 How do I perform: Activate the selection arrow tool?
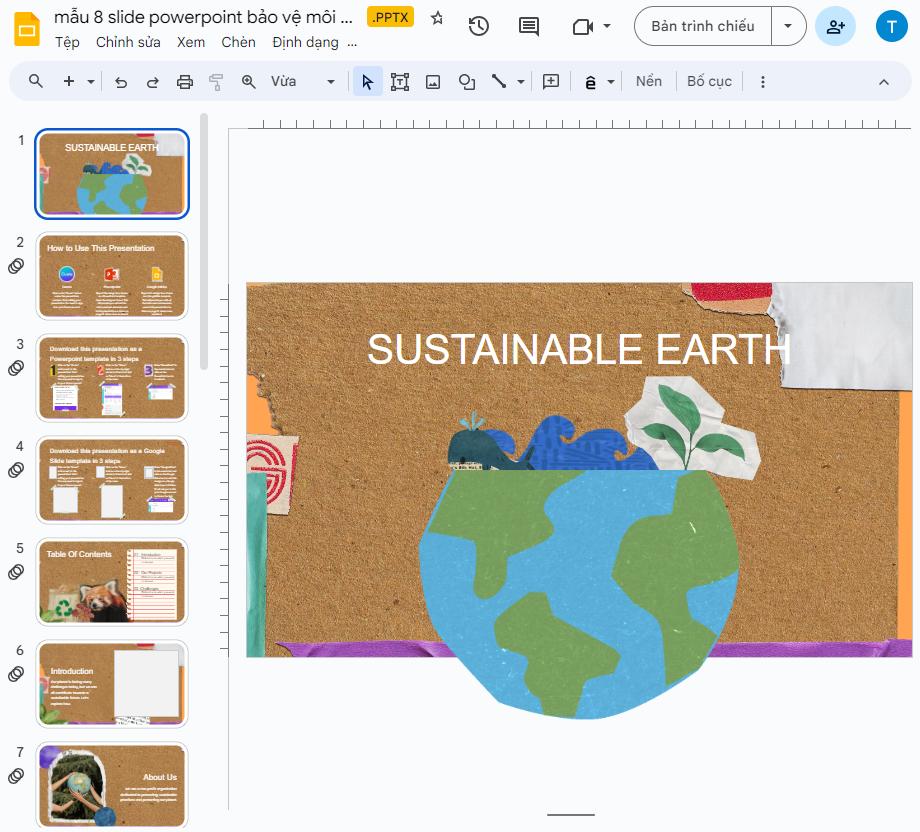point(367,81)
